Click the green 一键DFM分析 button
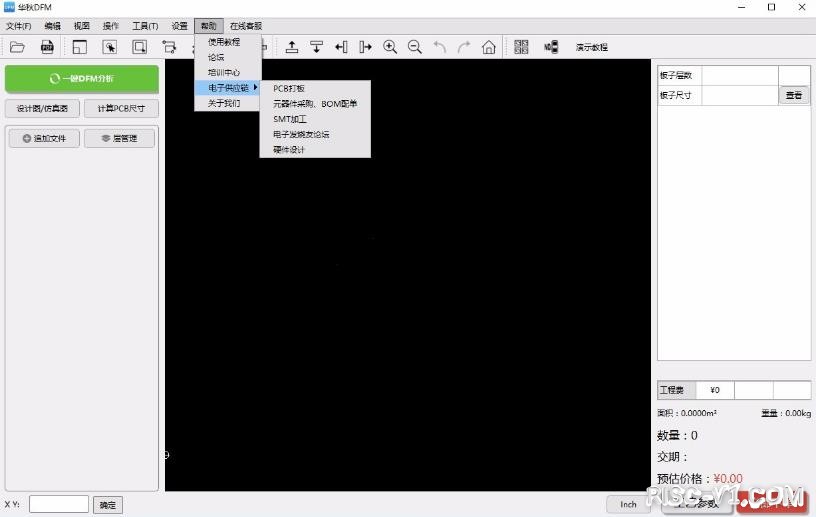 pos(82,78)
